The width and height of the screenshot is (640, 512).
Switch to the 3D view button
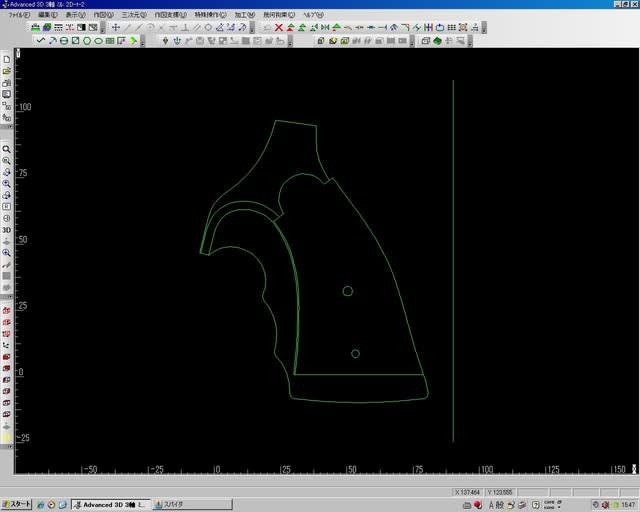click(6, 229)
